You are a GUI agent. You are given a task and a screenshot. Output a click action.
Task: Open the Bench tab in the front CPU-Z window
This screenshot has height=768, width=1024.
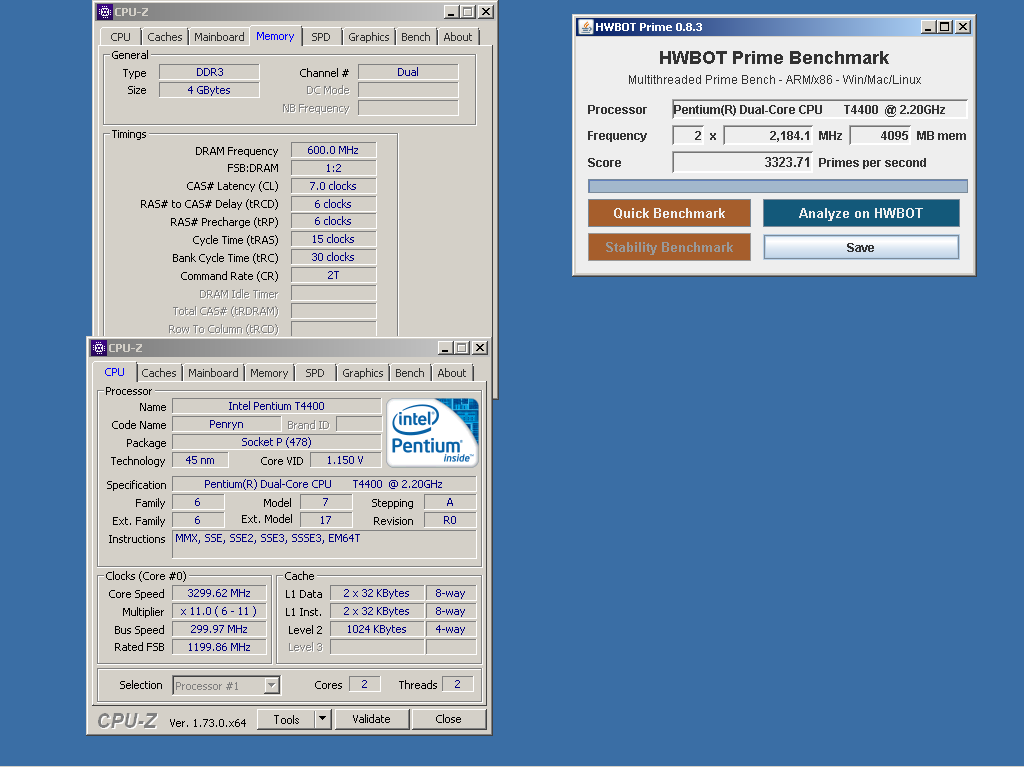(410, 373)
